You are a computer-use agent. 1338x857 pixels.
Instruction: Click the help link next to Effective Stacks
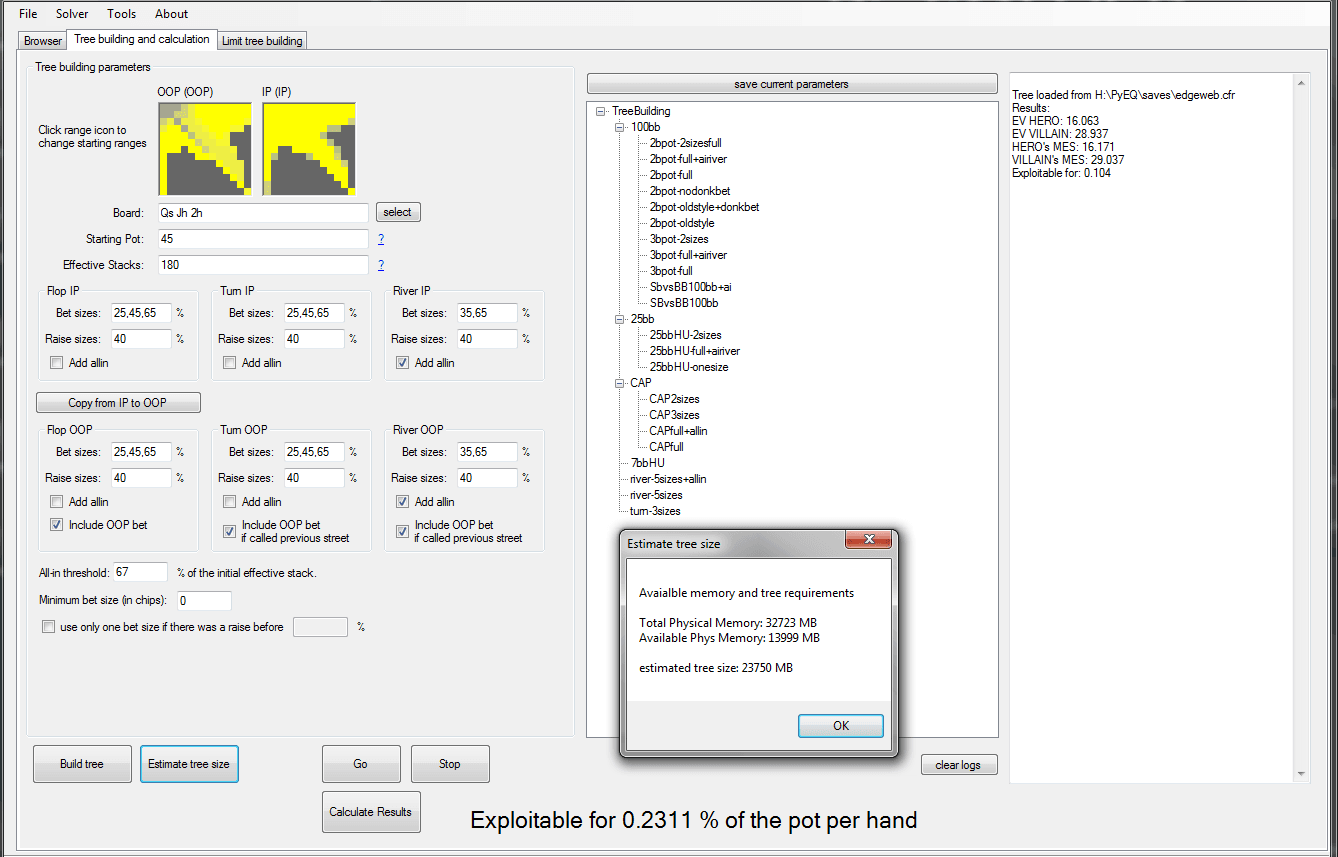point(381,265)
